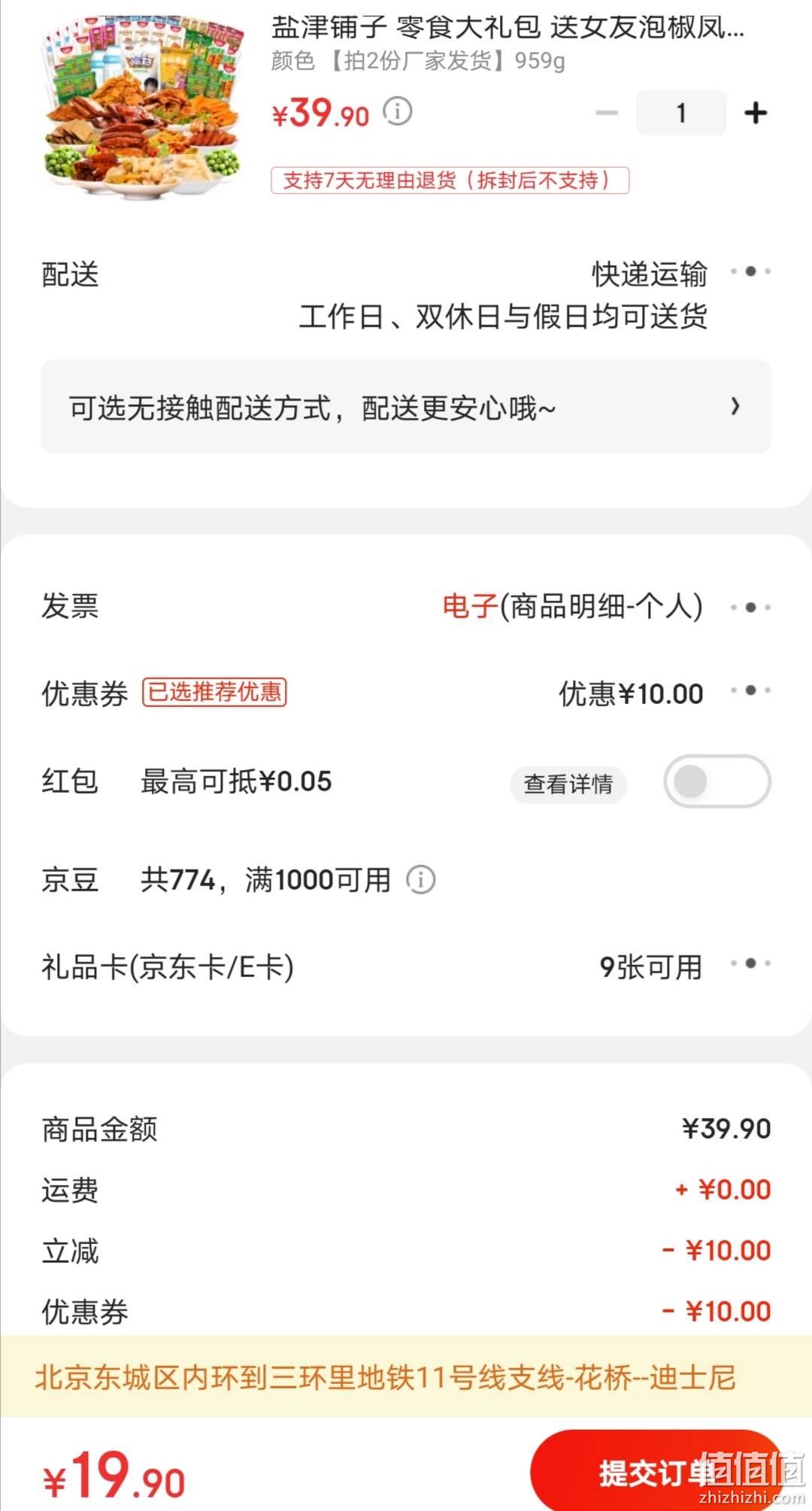Viewport: 812px width, 1511px height.
Task: Open the 优惠¥10.00 coupon selection
Action: (x=631, y=693)
